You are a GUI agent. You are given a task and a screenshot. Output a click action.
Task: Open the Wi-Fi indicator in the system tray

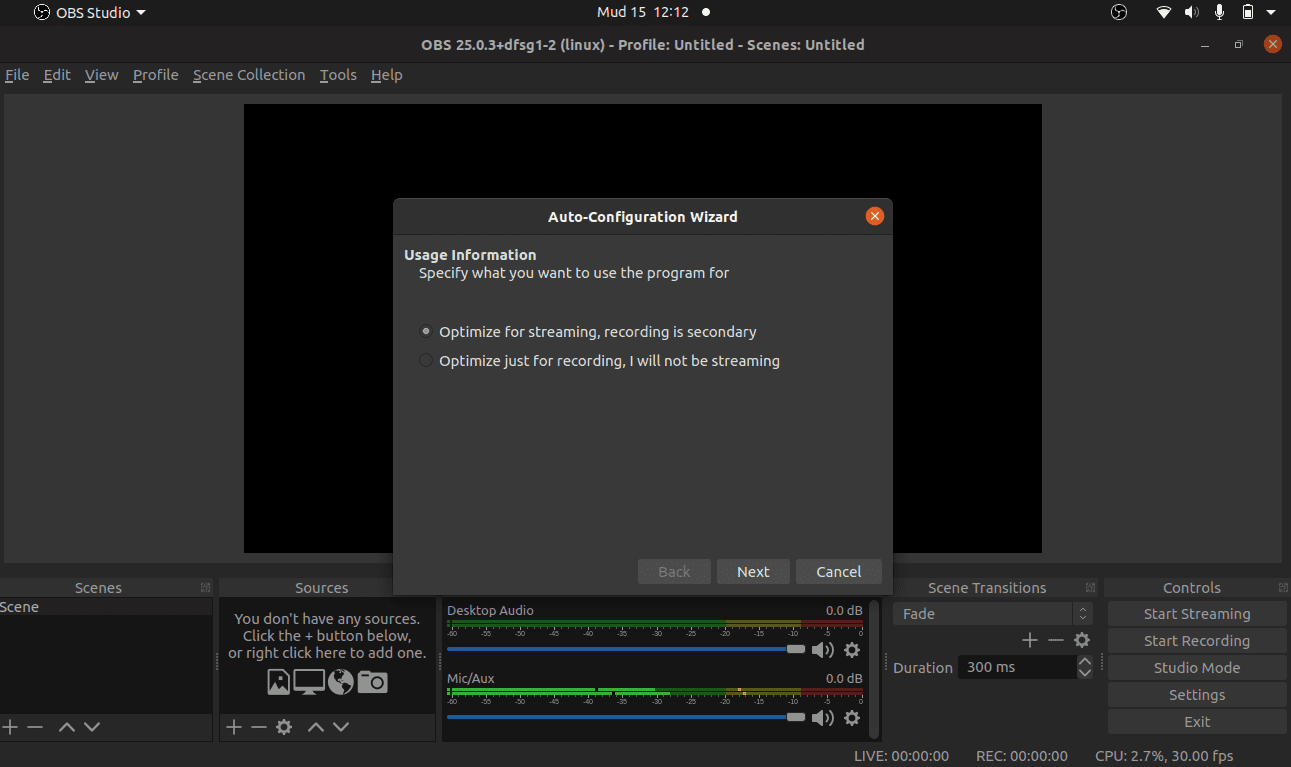pos(1164,12)
